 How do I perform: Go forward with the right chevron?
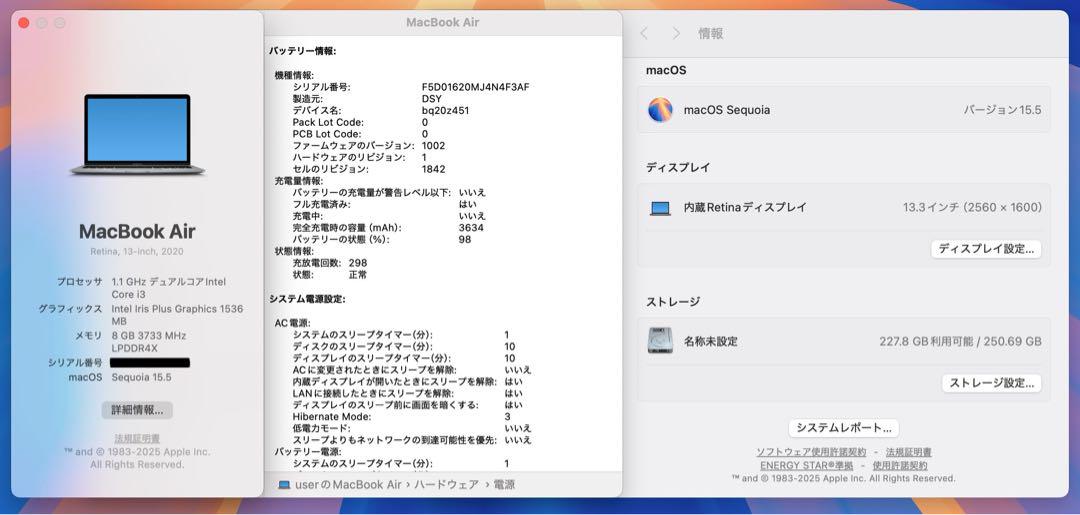coord(676,33)
